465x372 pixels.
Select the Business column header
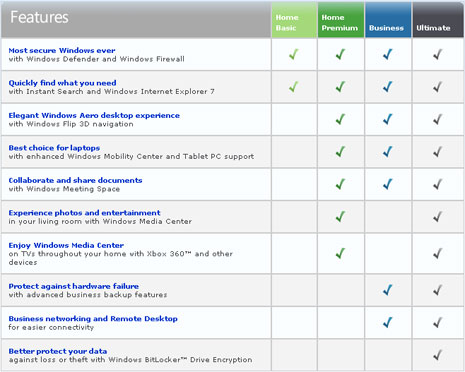pos(388,20)
